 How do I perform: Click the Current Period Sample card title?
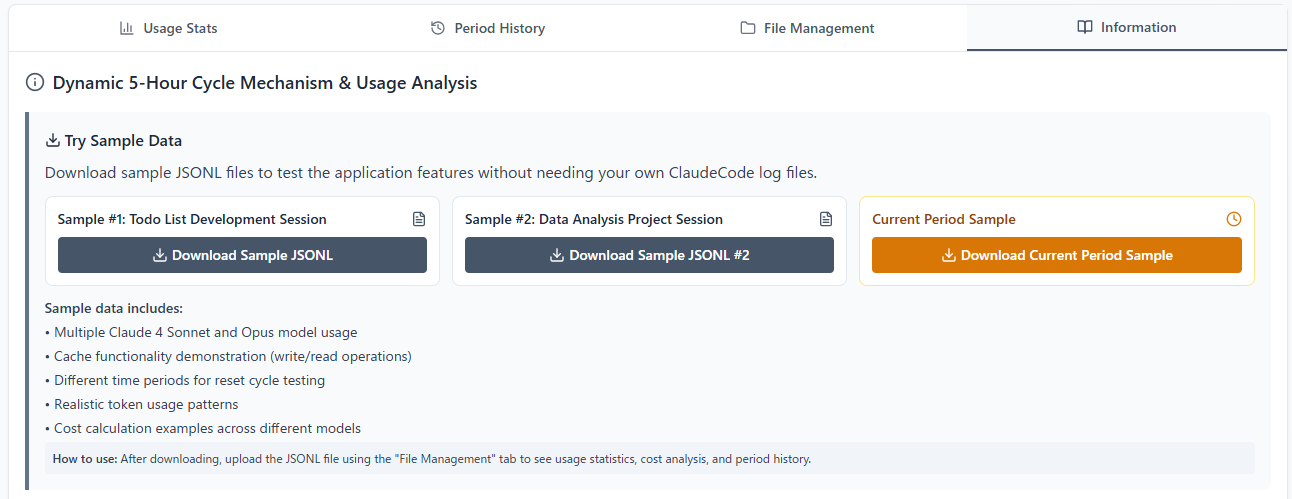tap(943, 219)
